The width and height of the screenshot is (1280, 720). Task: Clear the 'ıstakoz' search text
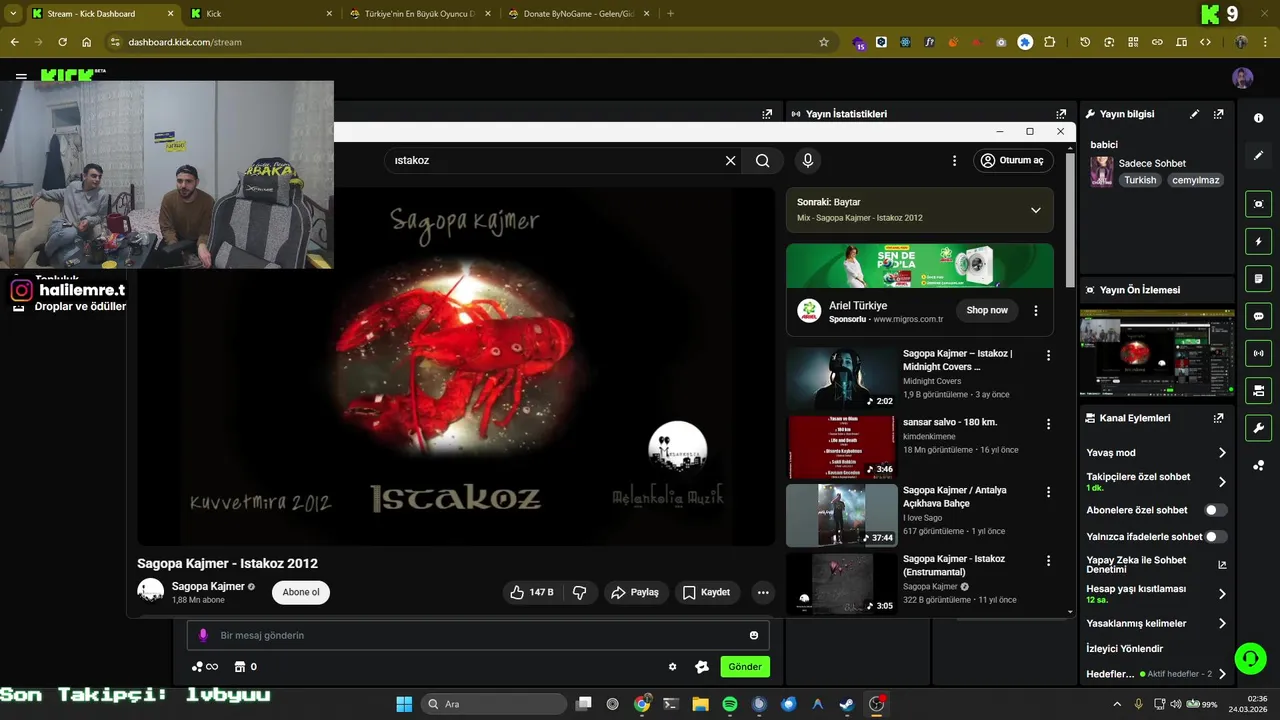[x=730, y=160]
